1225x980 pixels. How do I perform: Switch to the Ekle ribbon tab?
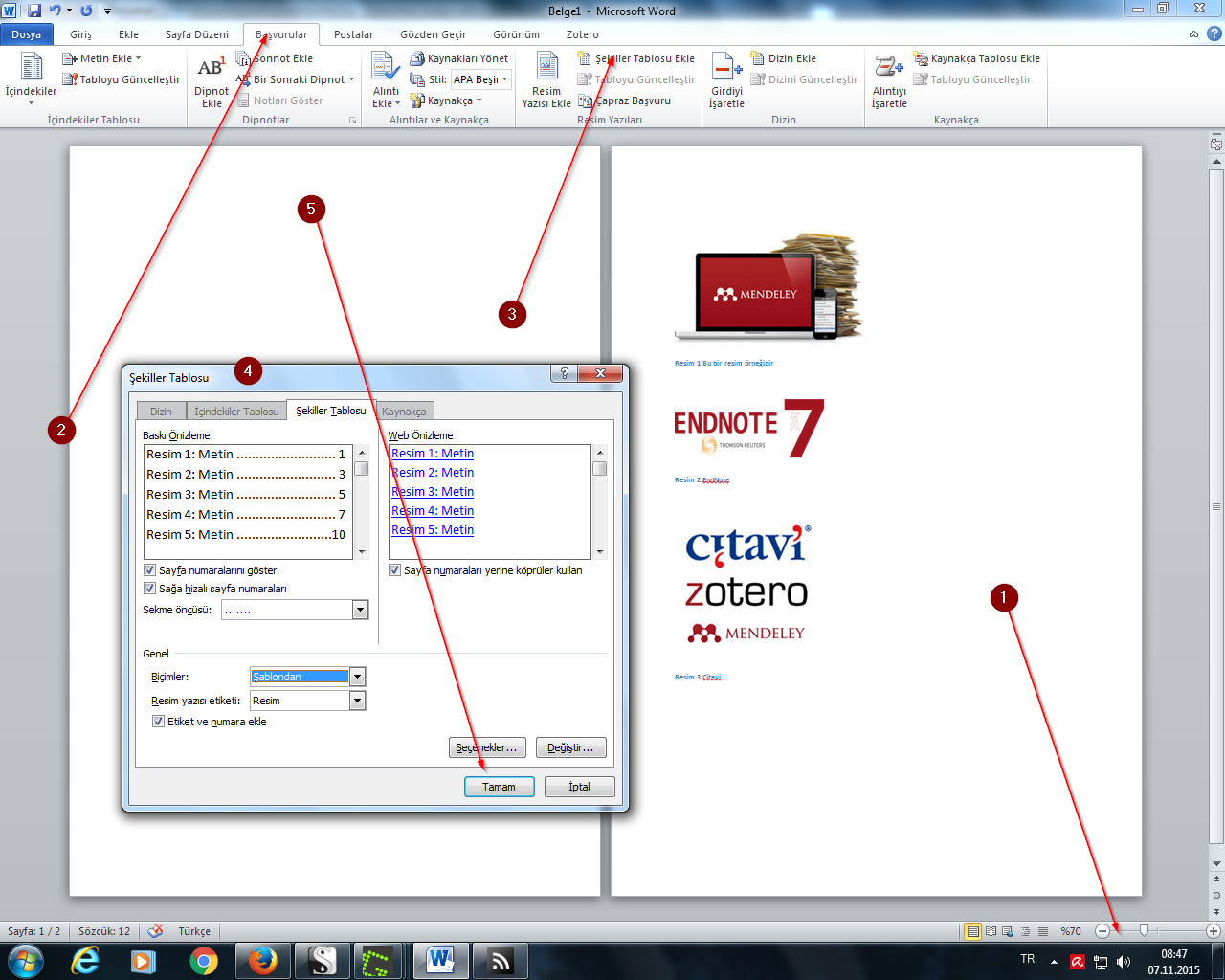coord(129,34)
